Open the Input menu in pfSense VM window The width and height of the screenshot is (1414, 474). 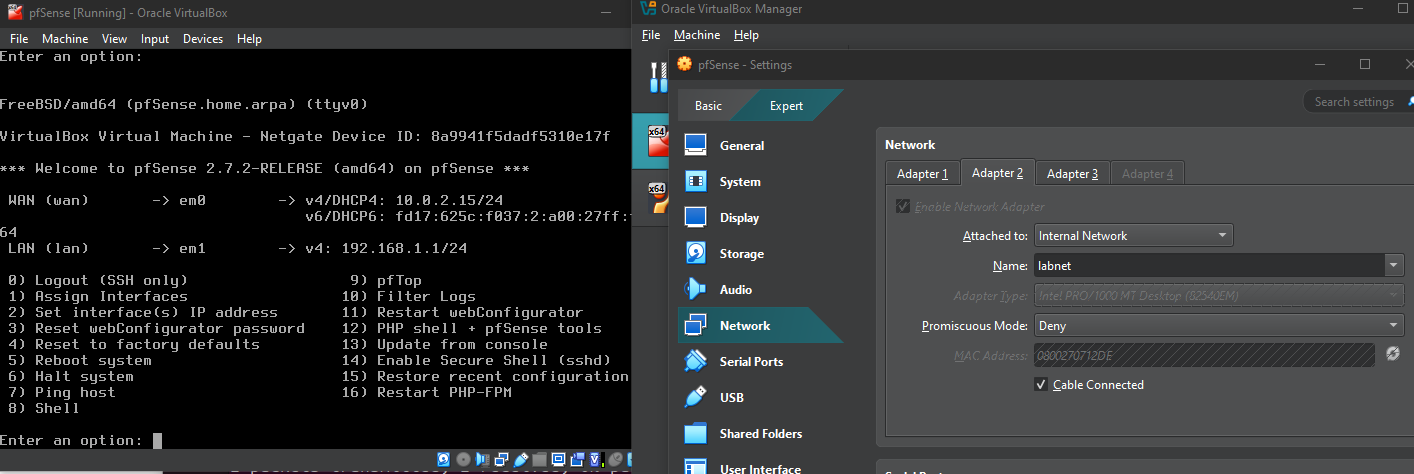point(155,39)
